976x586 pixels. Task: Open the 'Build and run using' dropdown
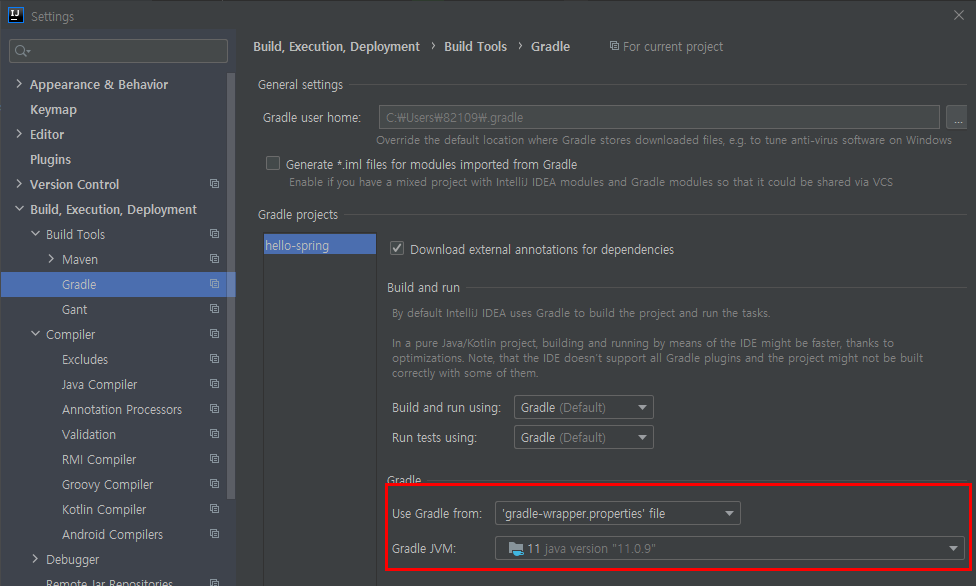coord(583,407)
